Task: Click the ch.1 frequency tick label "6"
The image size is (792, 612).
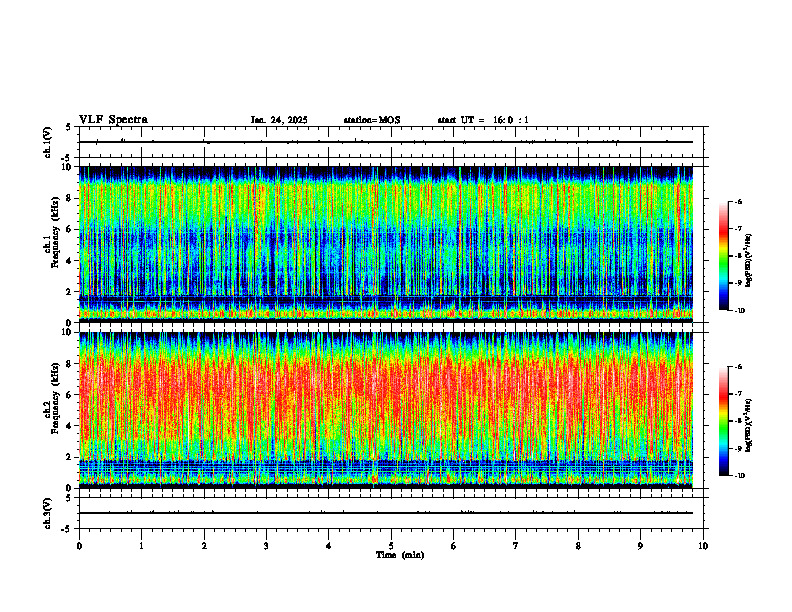Action: 69,229
